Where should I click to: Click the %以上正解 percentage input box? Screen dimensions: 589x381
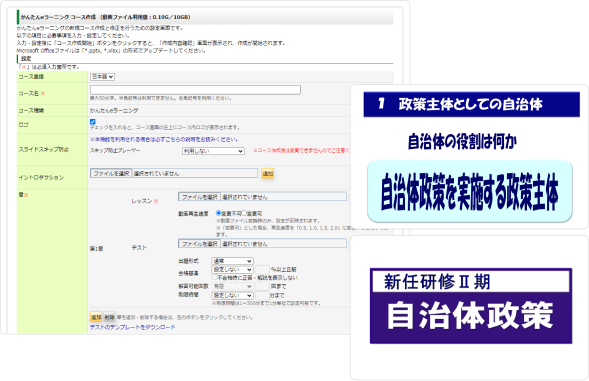pos(262,269)
